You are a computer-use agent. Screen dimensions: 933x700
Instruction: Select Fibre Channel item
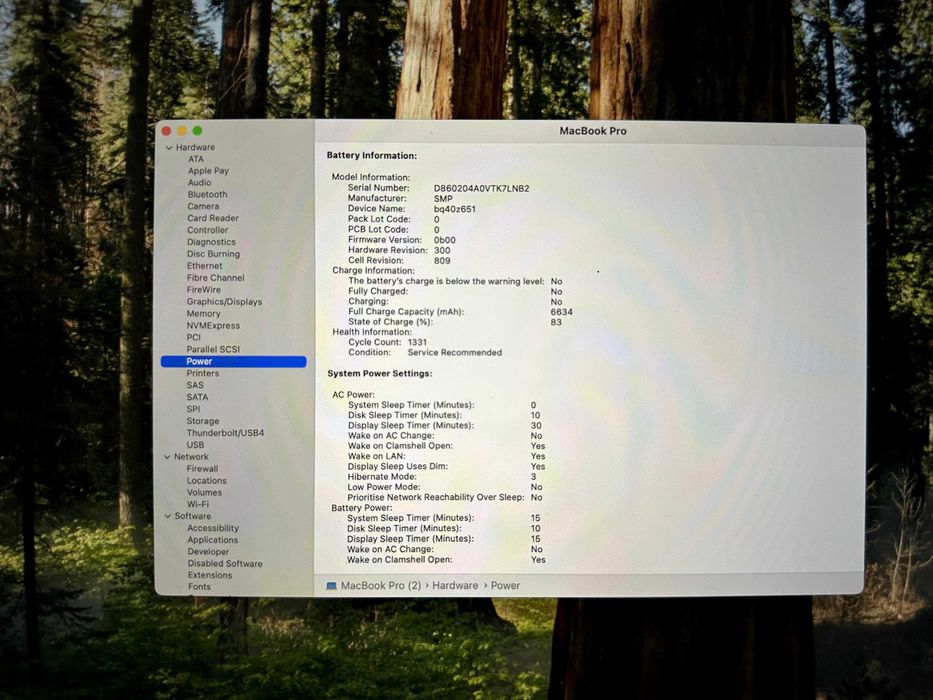point(215,278)
